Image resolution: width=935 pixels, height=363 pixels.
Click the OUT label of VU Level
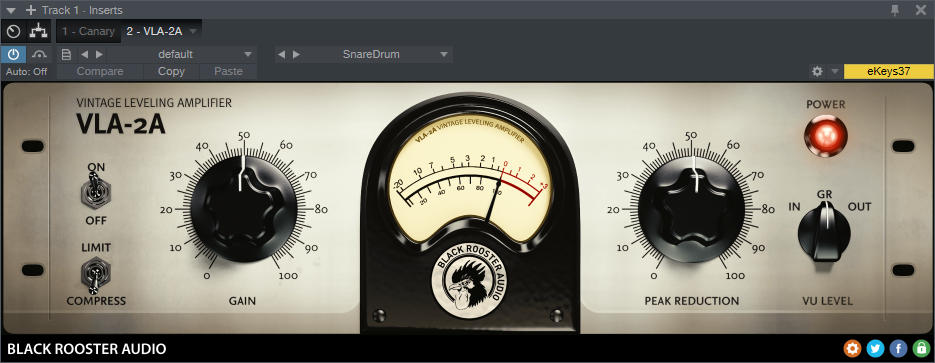[x=859, y=207]
